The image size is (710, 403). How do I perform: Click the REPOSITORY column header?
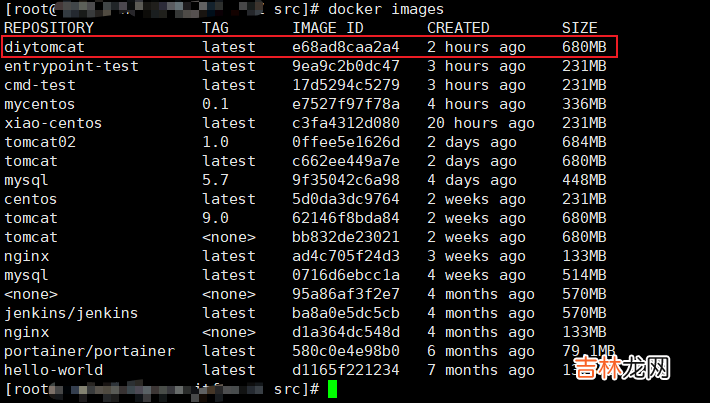48,28
